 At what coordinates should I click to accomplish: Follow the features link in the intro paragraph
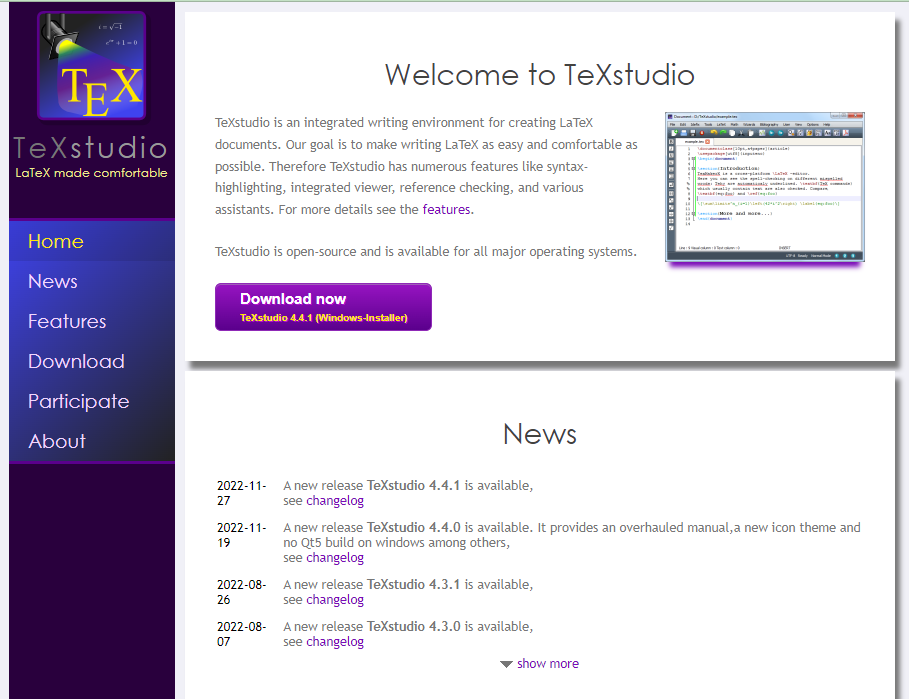[446, 209]
